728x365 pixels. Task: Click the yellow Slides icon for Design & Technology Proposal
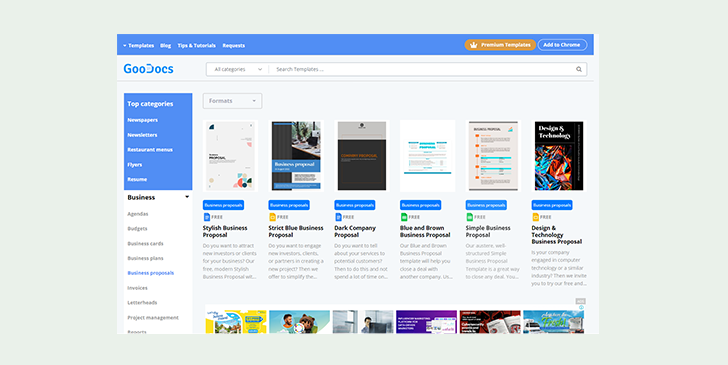point(535,217)
